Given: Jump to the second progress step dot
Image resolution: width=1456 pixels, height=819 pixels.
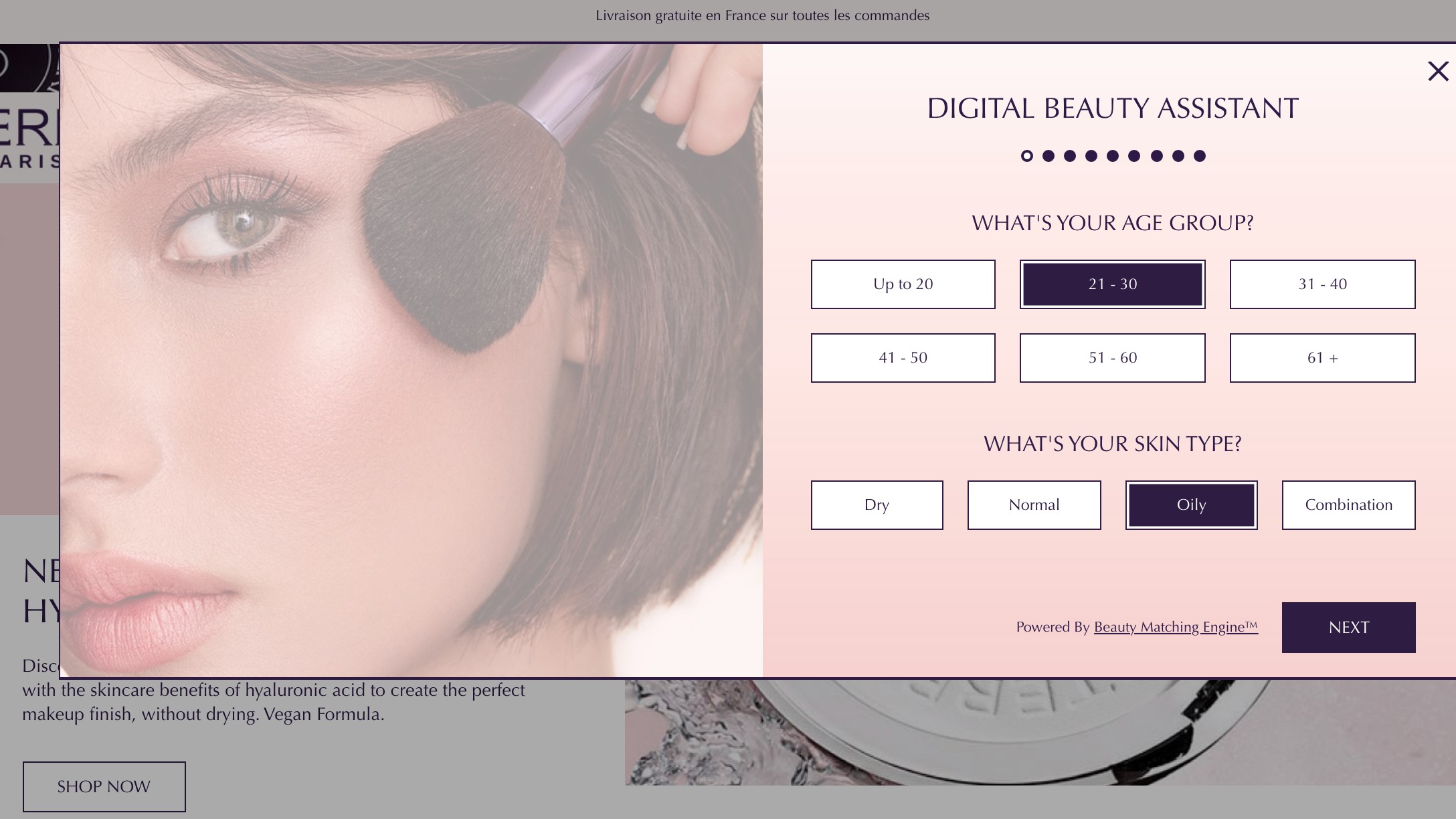Looking at the screenshot, I should tap(1049, 156).
